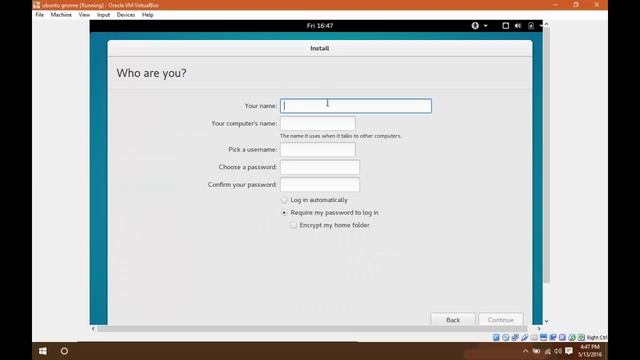Click the GNOME volume speaker icon
640x360 pixels.
tap(518, 26)
